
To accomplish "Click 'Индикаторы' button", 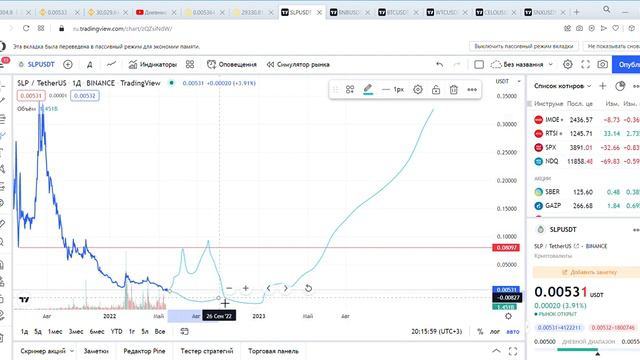I will point(152,64).
